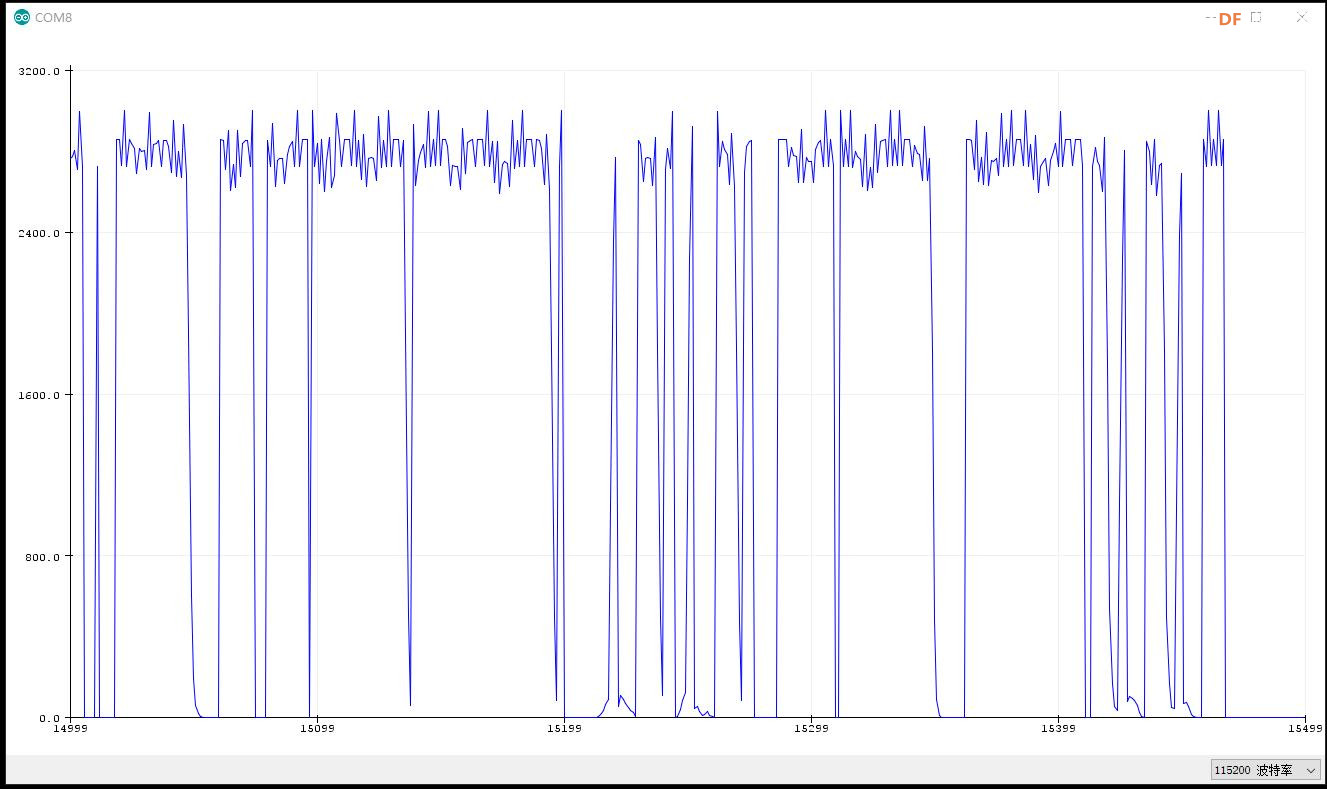The width and height of the screenshot is (1327, 789).
Task: Click the 15399 x-axis label
Action: click(1058, 729)
